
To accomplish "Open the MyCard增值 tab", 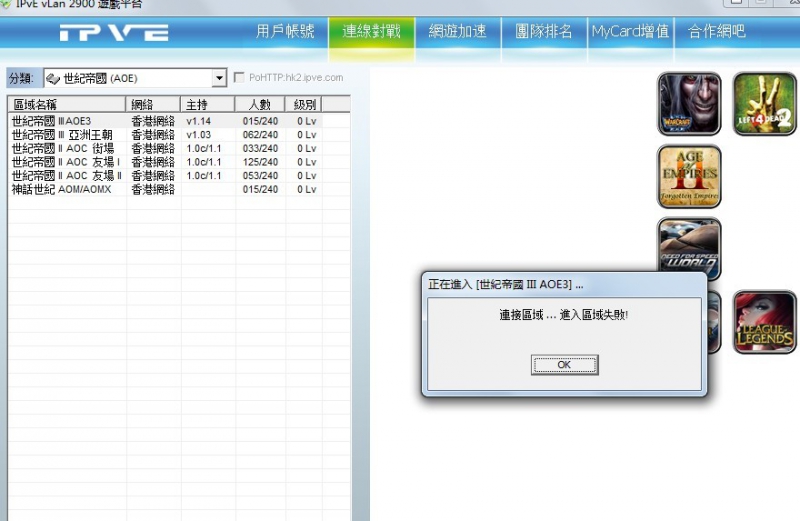I will click(631, 32).
